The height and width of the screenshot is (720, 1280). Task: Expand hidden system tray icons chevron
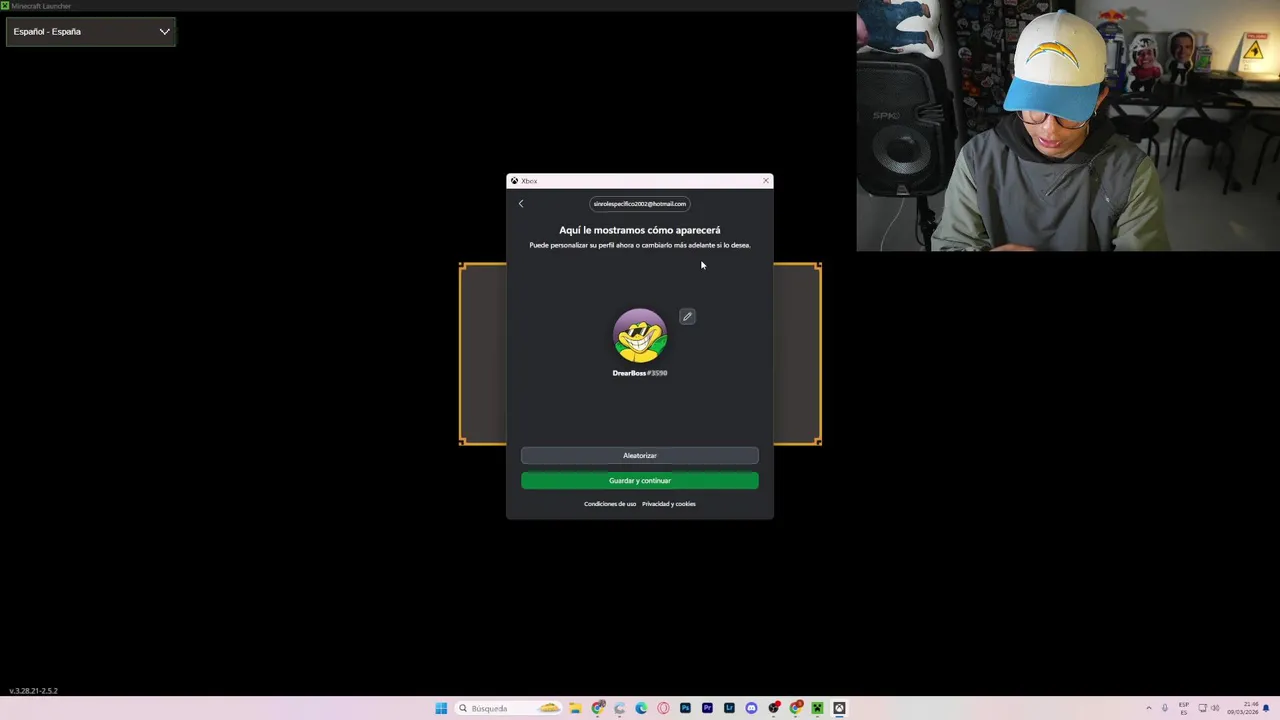click(1149, 708)
